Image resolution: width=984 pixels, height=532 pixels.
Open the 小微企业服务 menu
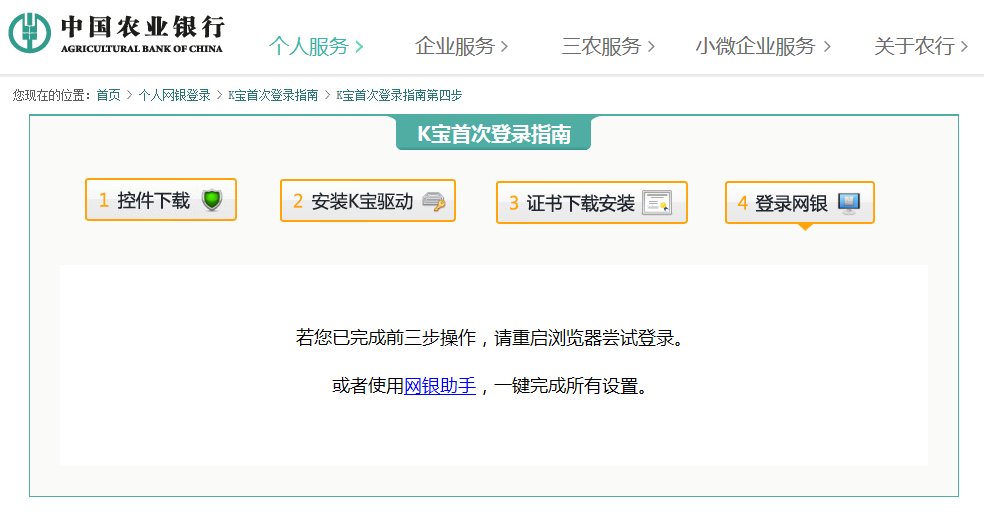coord(755,46)
